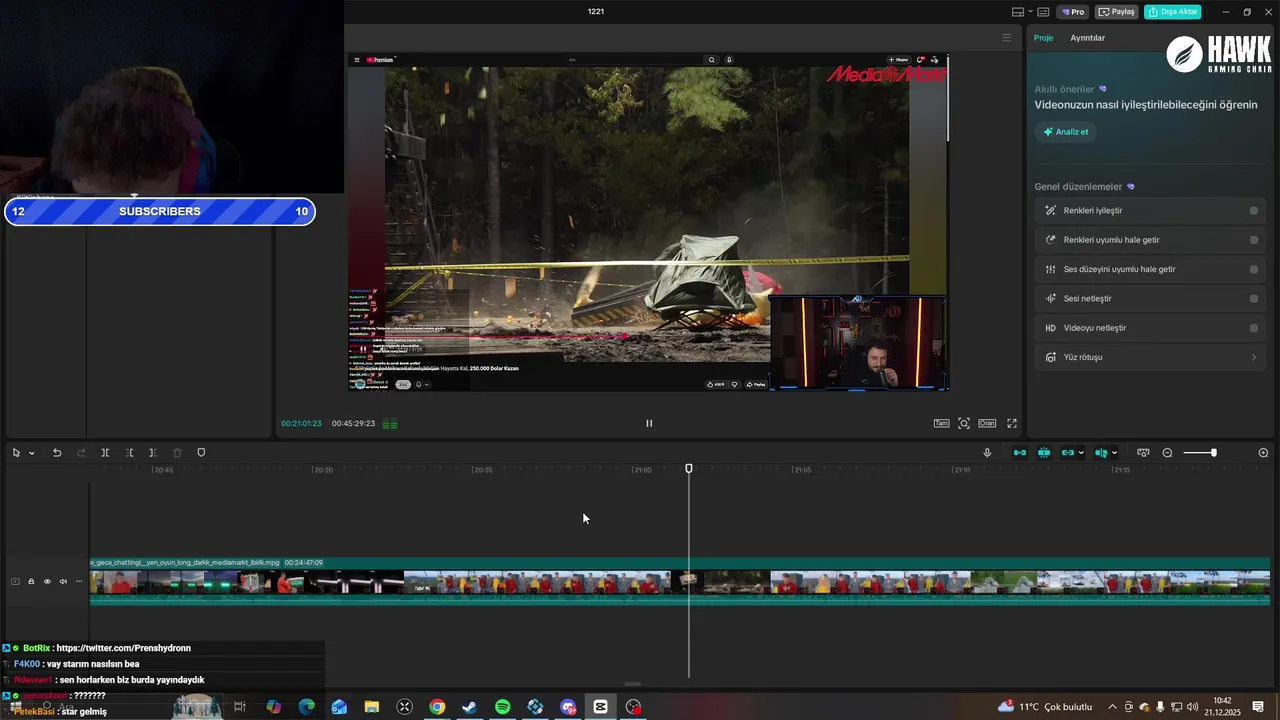
Task: Toggle clip linkage button
Action: point(1067,453)
